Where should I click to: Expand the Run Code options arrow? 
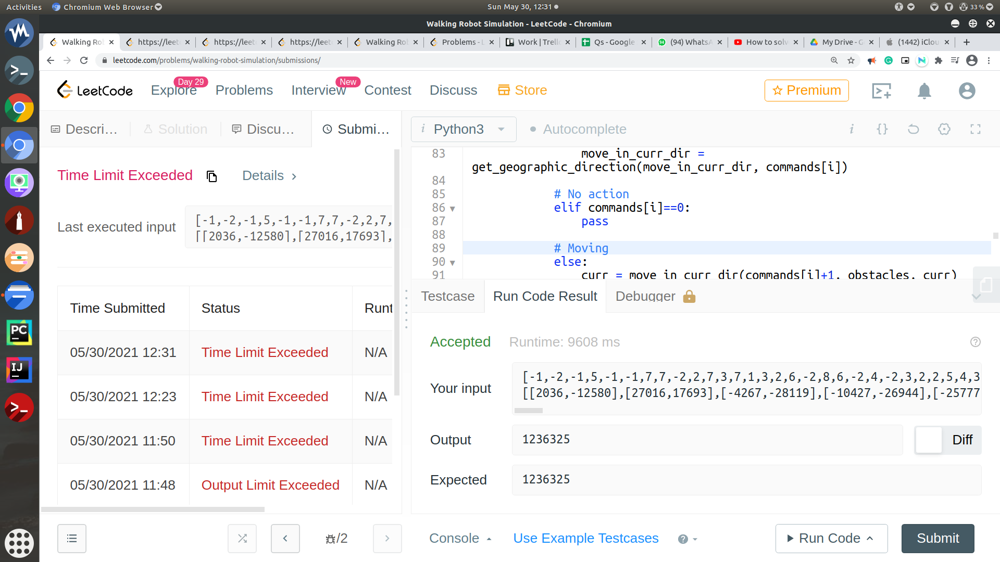click(870, 538)
